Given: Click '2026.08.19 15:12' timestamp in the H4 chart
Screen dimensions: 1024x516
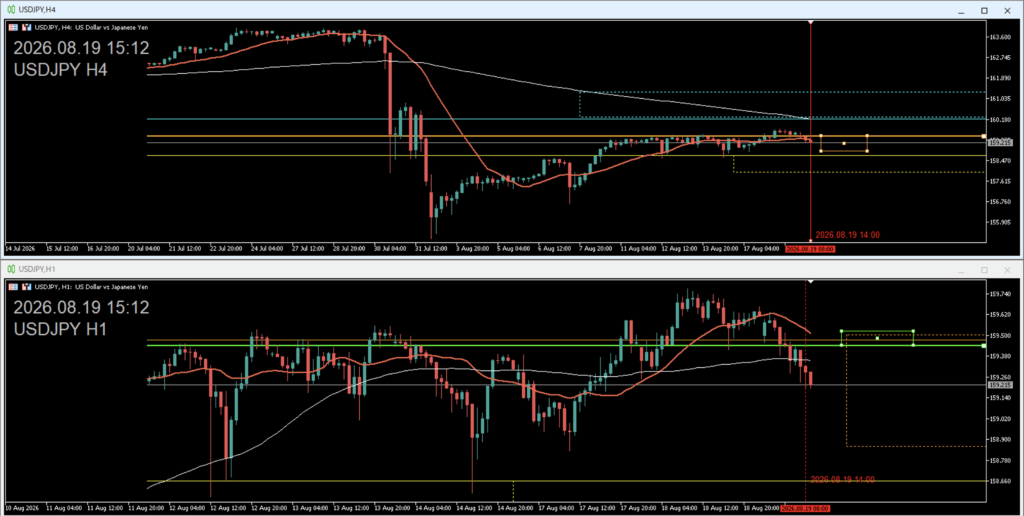Looking at the screenshot, I should pos(81,48).
